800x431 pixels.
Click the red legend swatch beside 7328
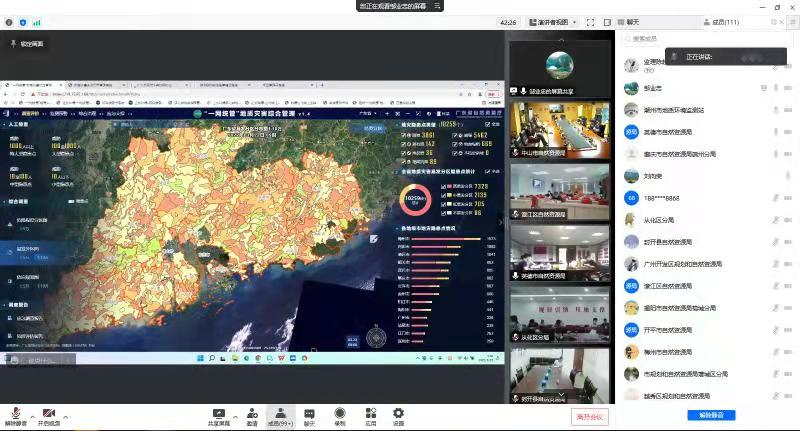449,187
